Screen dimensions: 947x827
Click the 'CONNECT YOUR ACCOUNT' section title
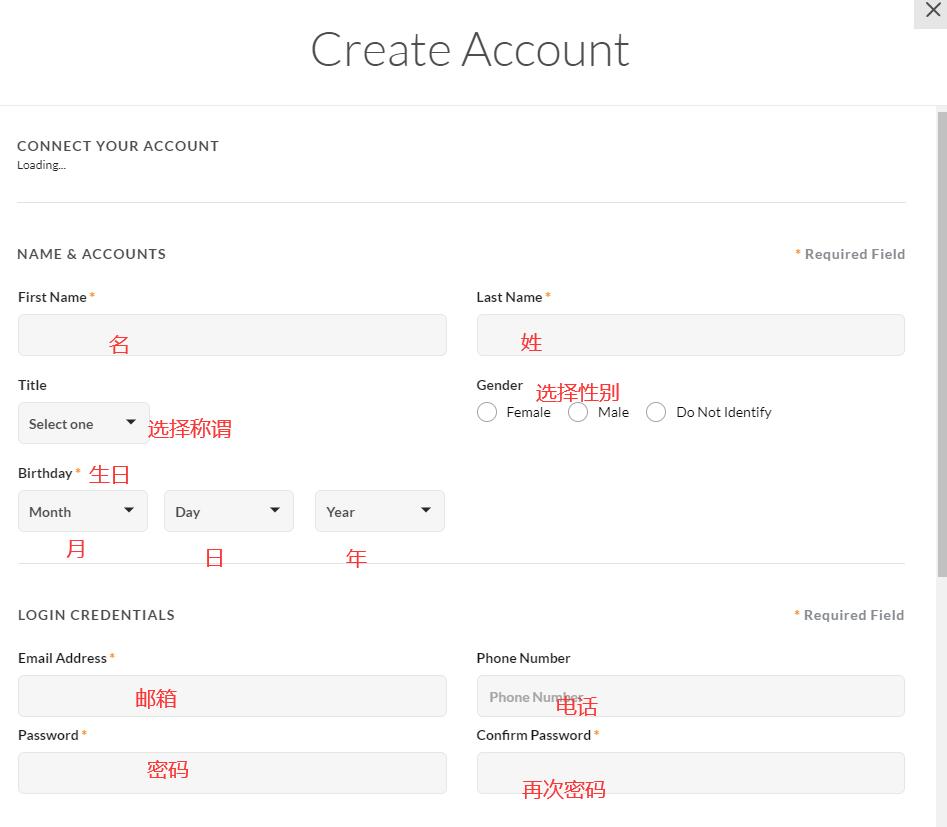pyautogui.click(x=118, y=146)
